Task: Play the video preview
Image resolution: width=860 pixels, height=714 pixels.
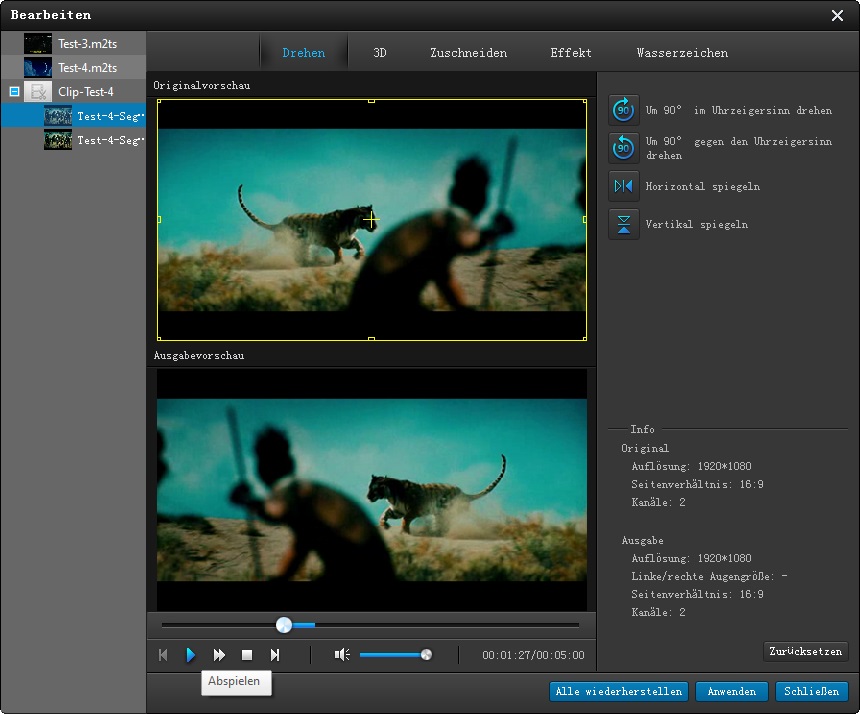Action: tap(190, 655)
